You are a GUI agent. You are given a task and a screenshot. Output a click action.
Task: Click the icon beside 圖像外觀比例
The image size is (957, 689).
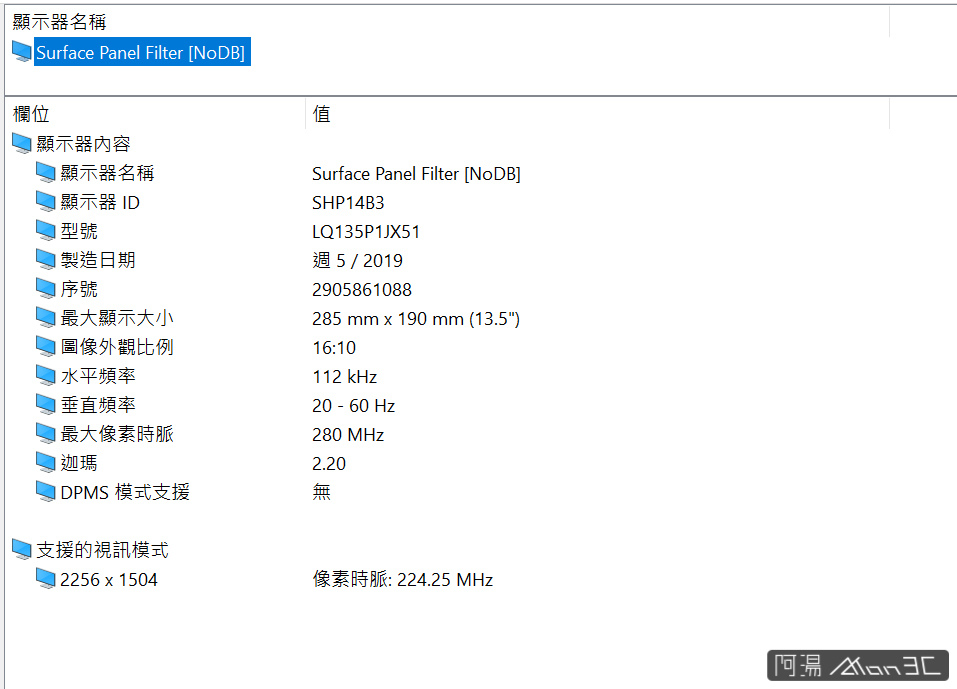point(46,347)
